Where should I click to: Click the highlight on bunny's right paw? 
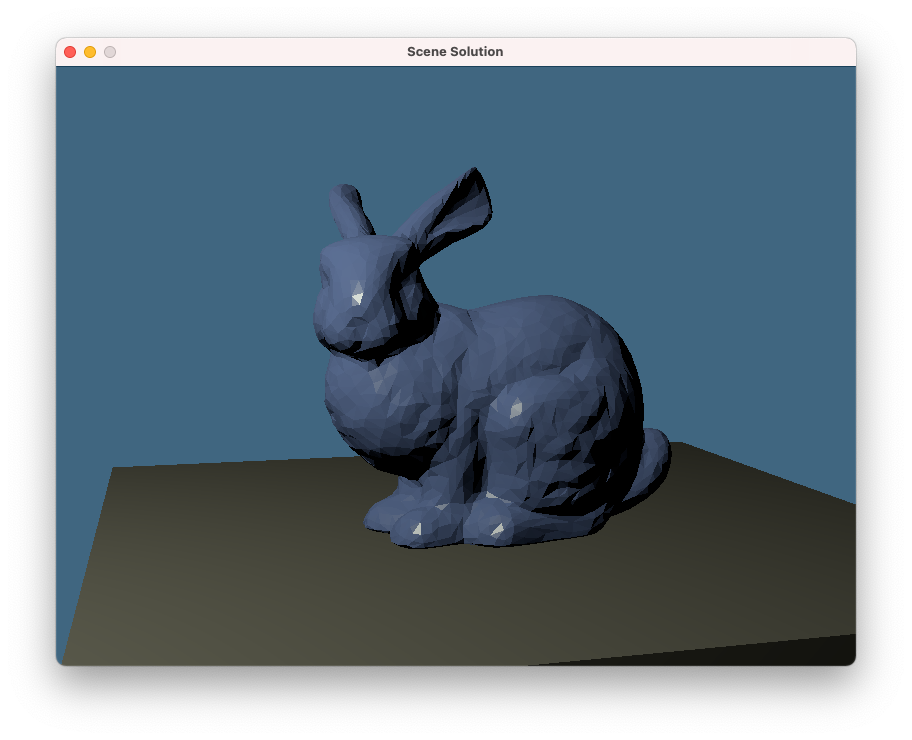(496, 528)
